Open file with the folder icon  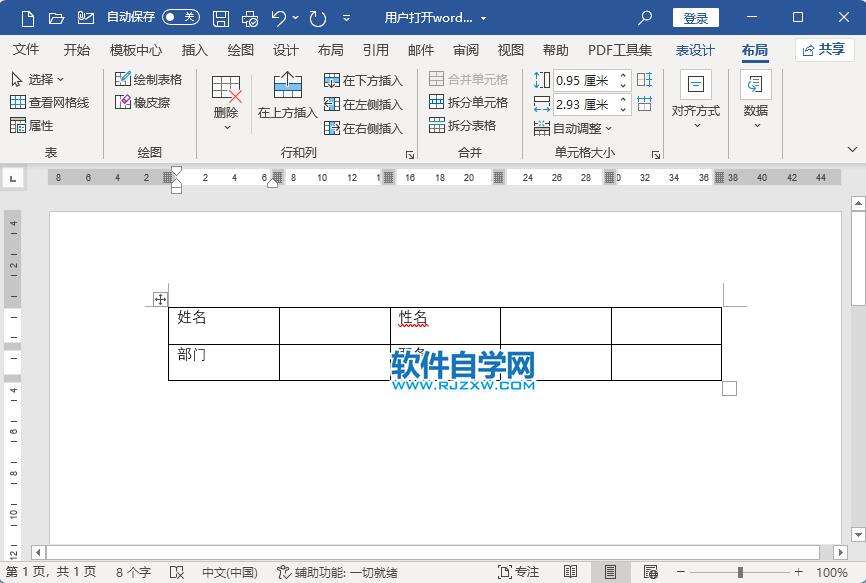(56, 18)
